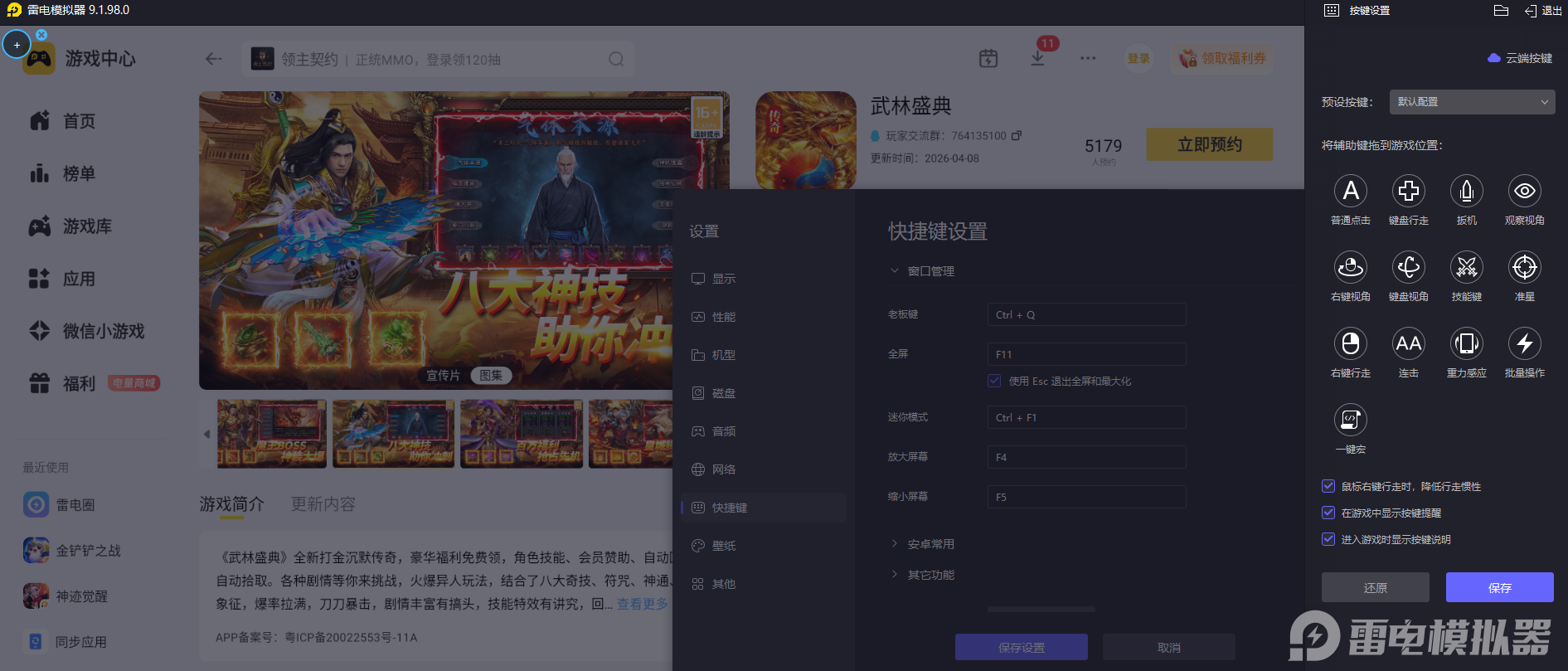Select the 重力感应 gravity sensor icon
The width and height of the screenshot is (1568, 671).
tap(1466, 343)
